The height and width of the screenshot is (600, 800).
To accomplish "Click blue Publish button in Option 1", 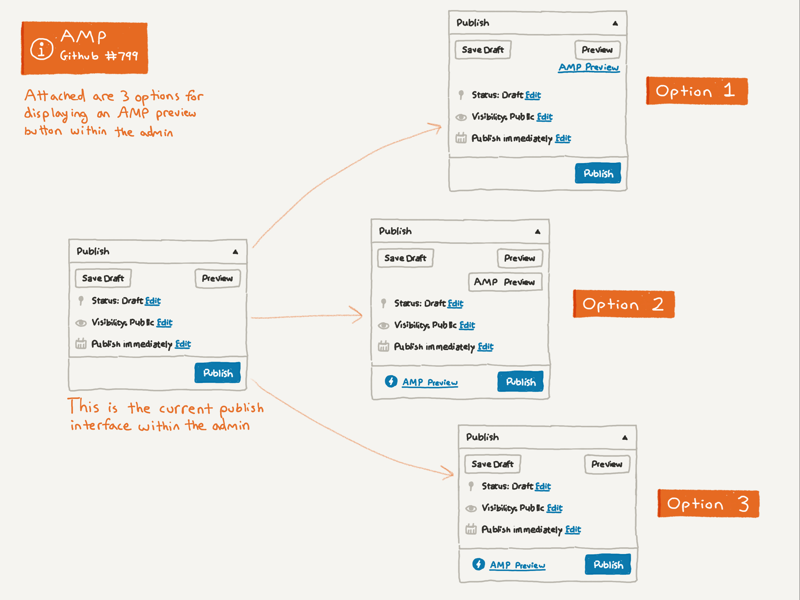I will coord(598,173).
